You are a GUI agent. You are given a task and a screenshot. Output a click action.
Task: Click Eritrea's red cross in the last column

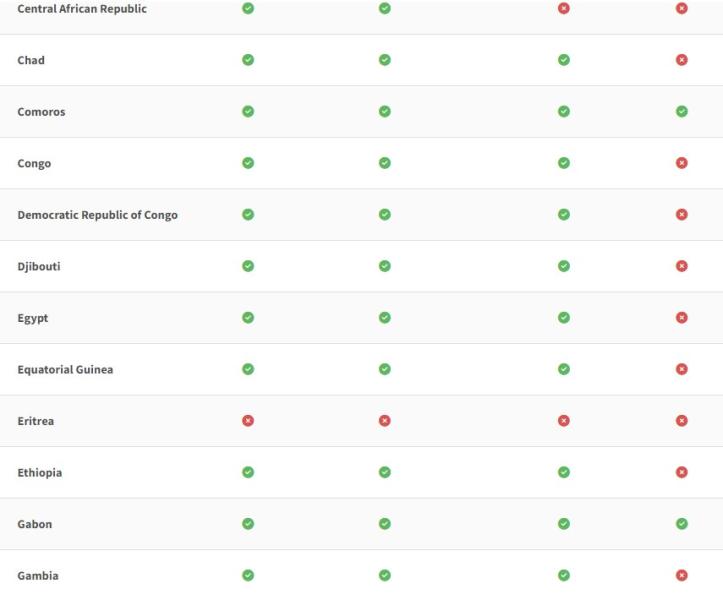(682, 421)
